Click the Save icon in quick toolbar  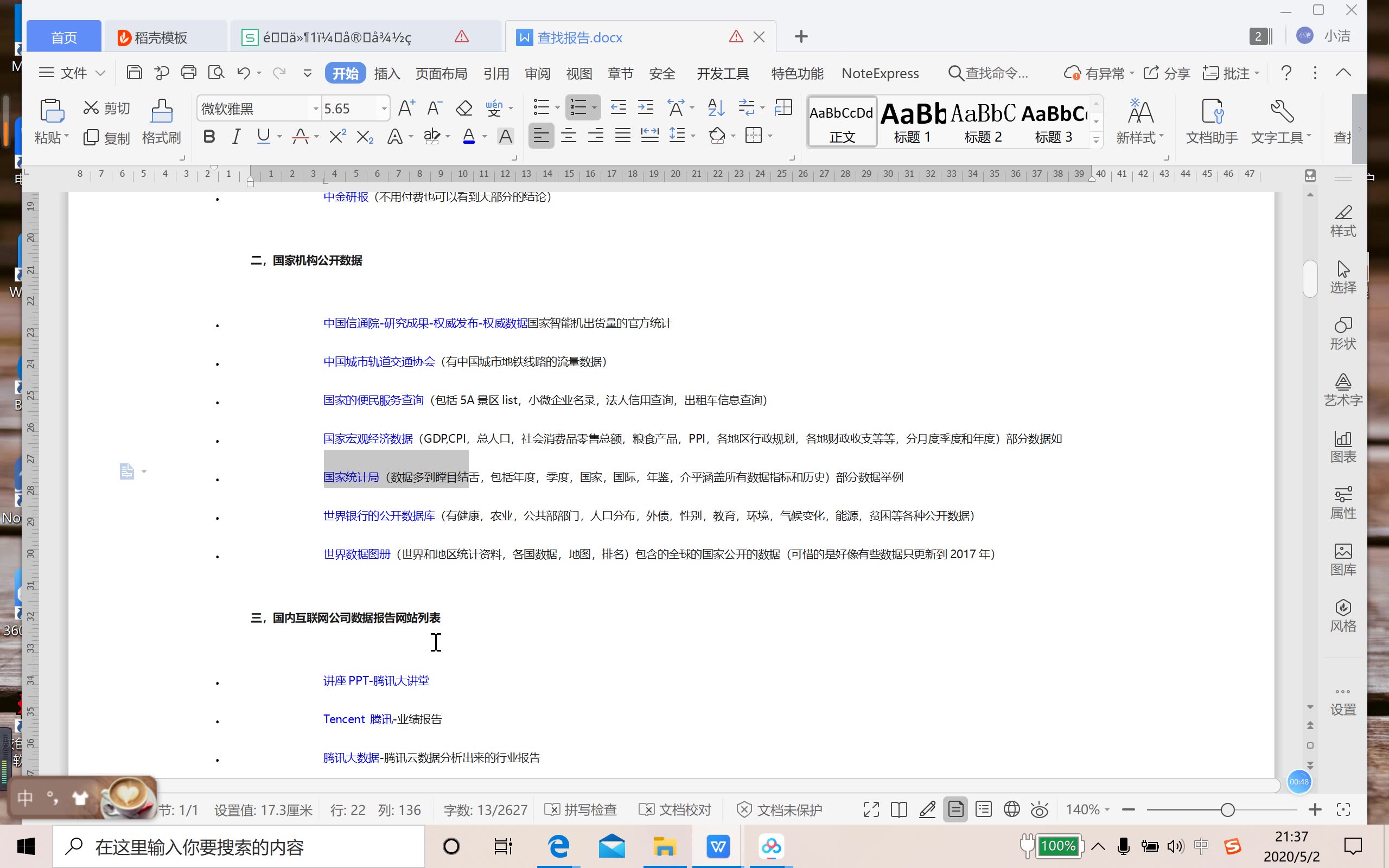133,73
